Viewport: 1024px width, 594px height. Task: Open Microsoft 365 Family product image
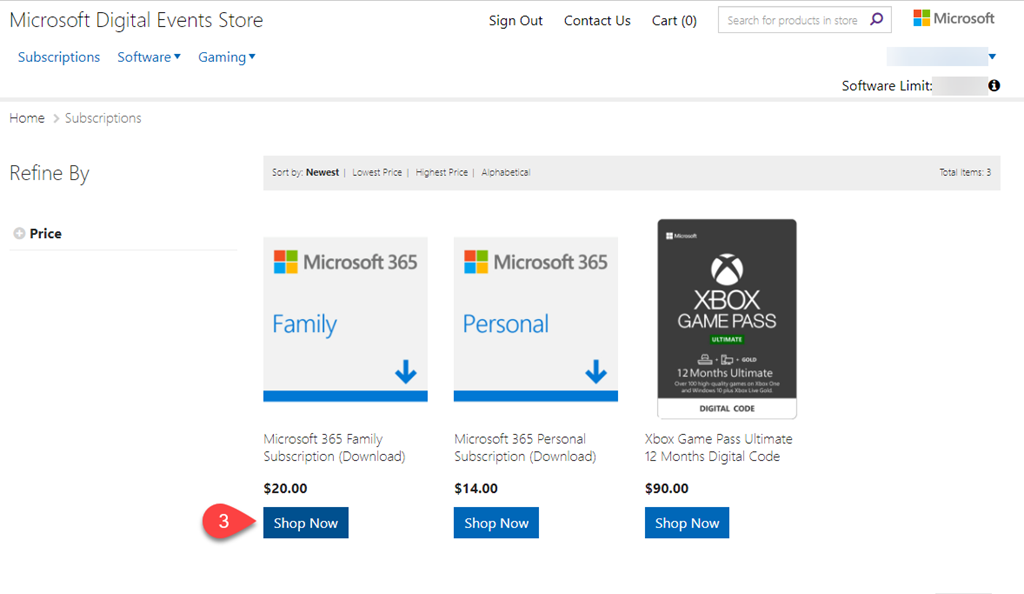coord(345,319)
